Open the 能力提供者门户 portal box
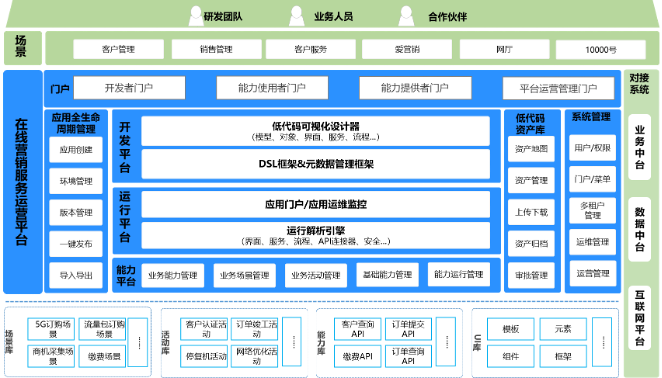 415,88
